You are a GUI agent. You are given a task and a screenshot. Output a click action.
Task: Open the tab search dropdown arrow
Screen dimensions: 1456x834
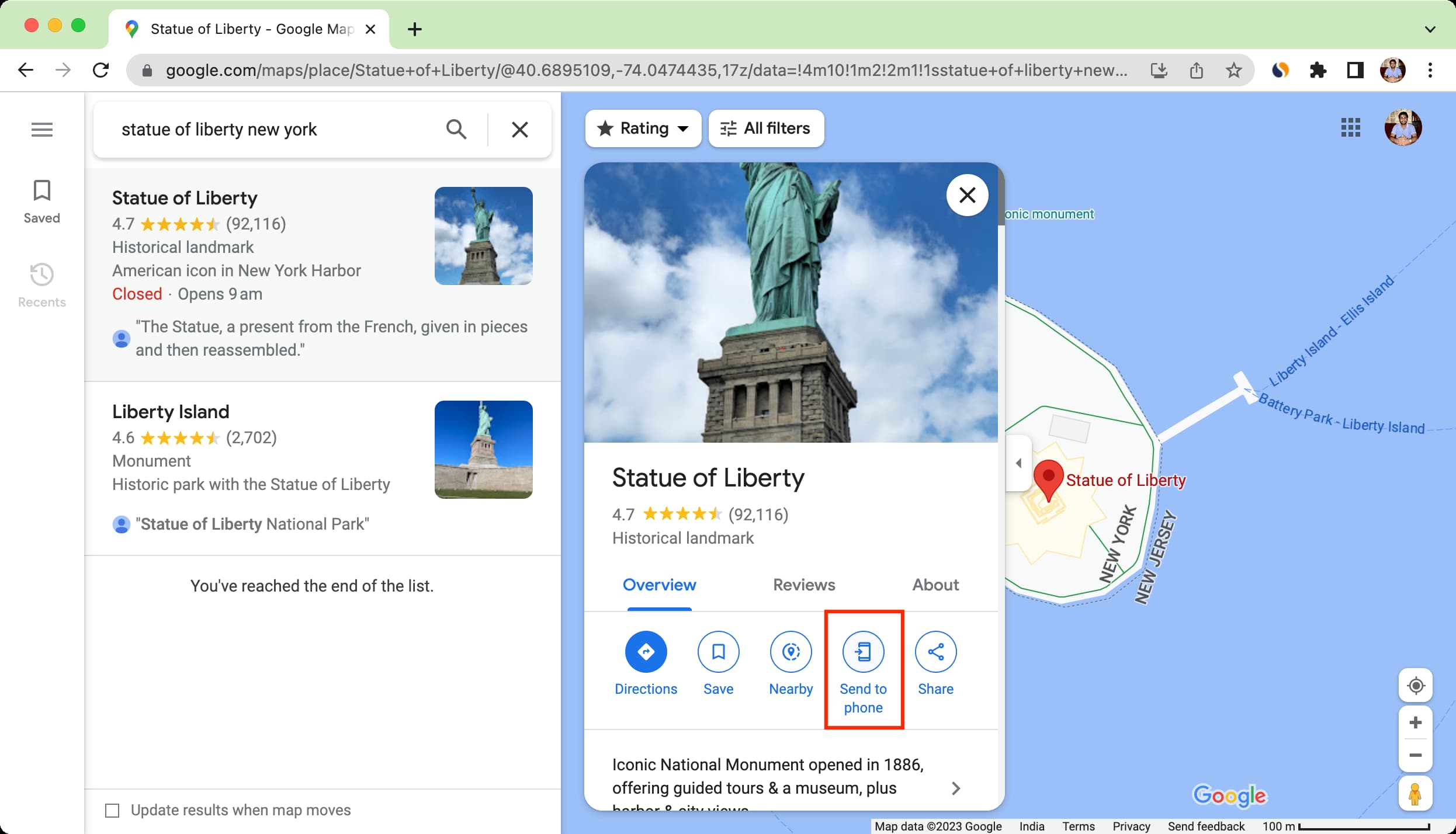[1430, 29]
